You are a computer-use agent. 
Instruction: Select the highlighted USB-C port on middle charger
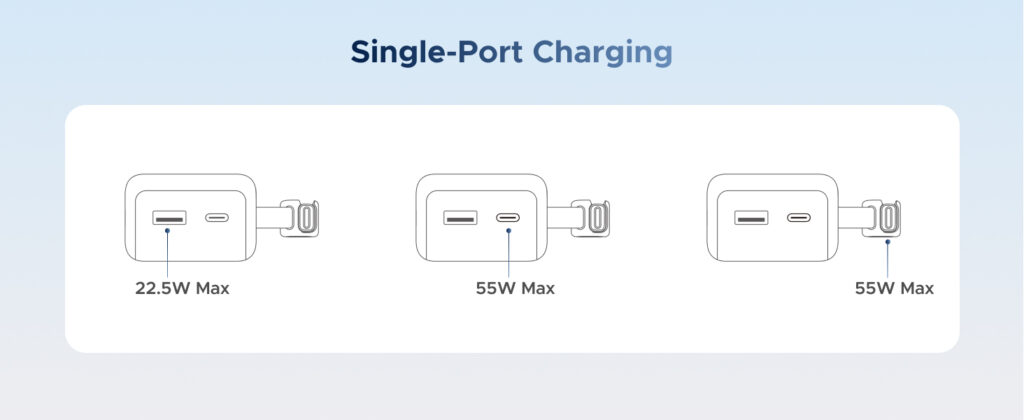pyautogui.click(x=507, y=218)
